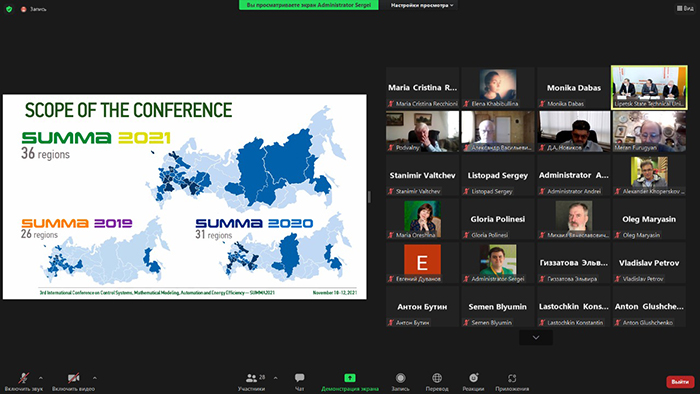Select Elena Khabibullina's video tile

(498, 87)
